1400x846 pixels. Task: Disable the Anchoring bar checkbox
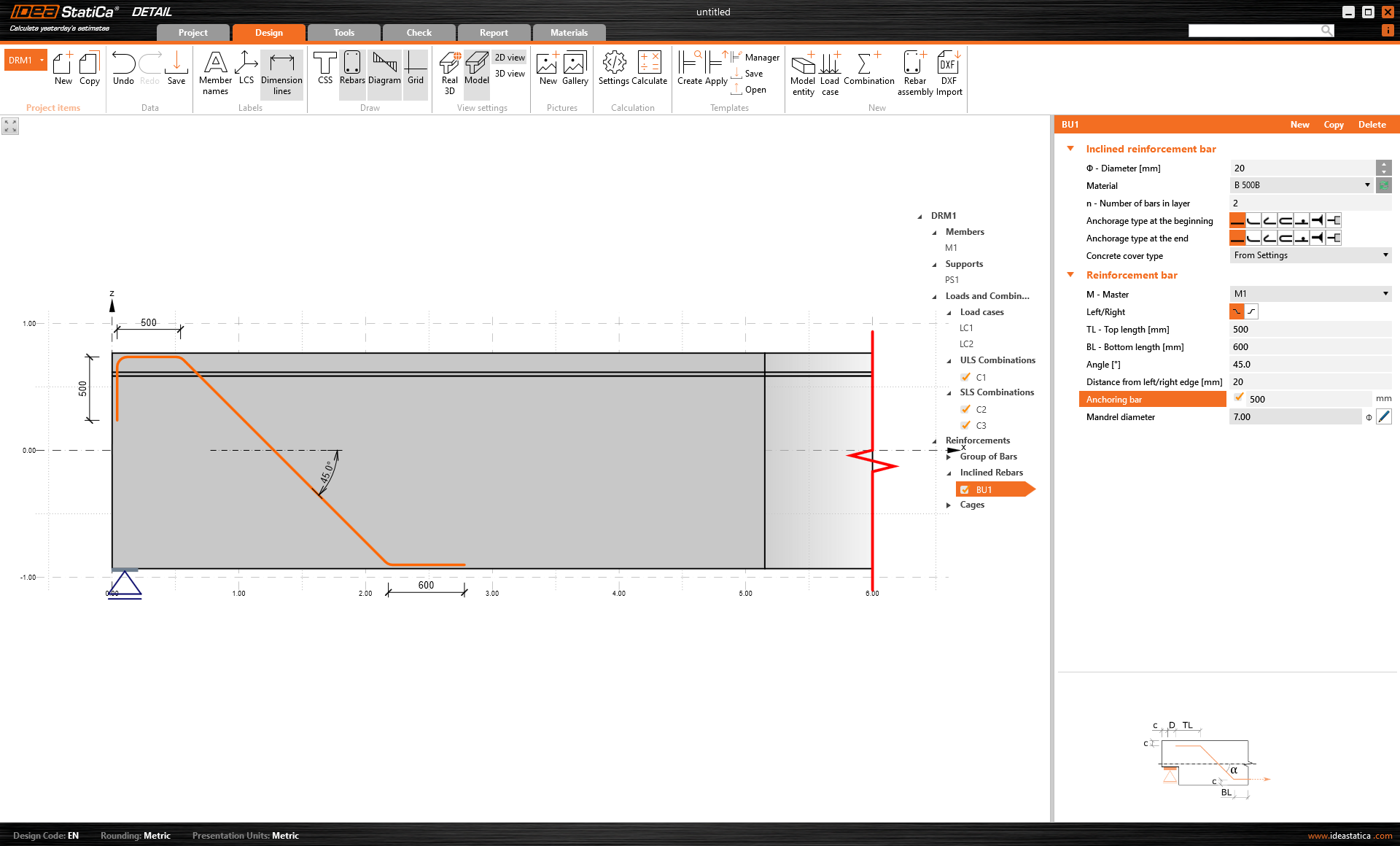pyautogui.click(x=1239, y=398)
